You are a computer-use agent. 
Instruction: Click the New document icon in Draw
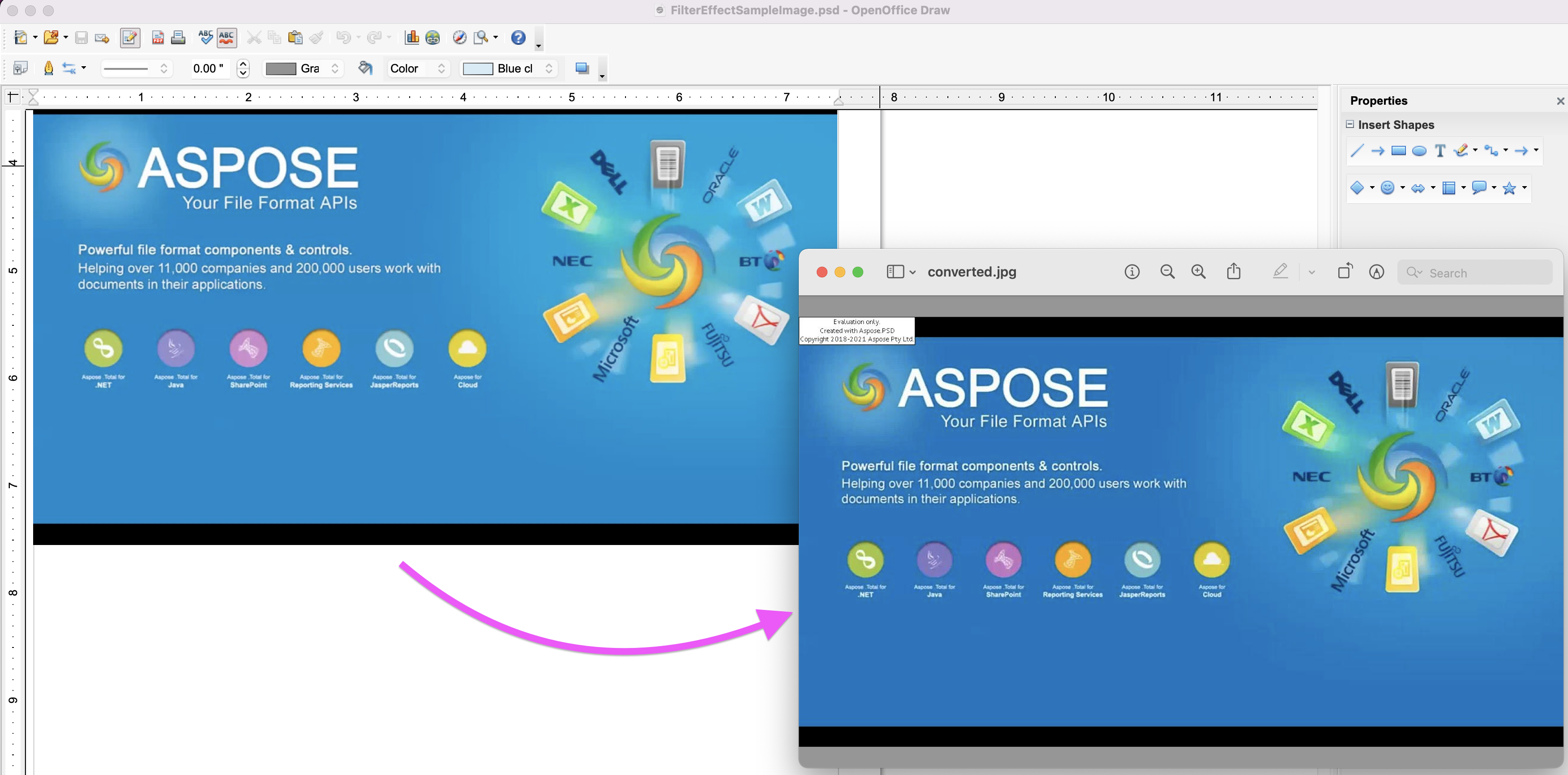[x=20, y=38]
